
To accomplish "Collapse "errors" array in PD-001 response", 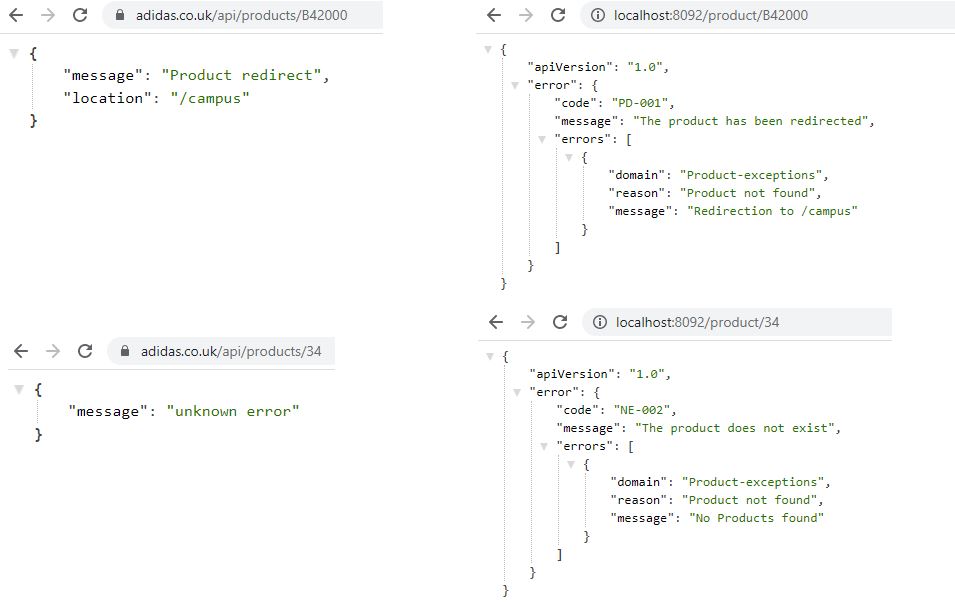I will (543, 140).
